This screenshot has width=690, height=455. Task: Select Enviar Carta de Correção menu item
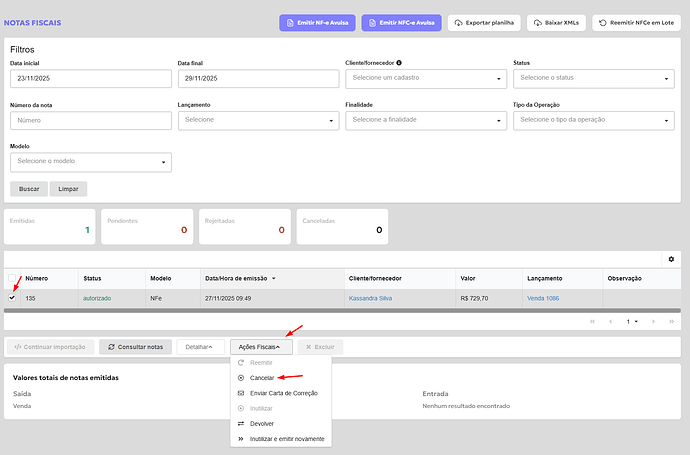pos(283,393)
